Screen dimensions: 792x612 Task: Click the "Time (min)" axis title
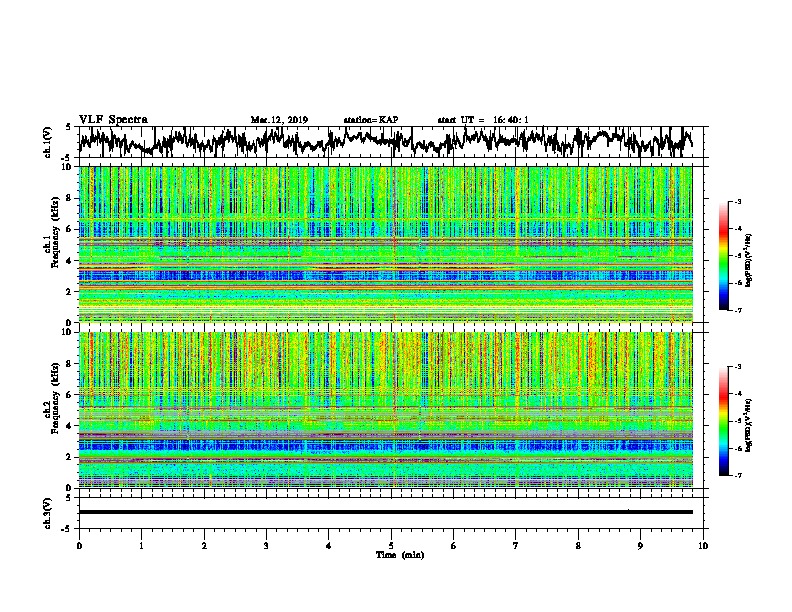400,555
